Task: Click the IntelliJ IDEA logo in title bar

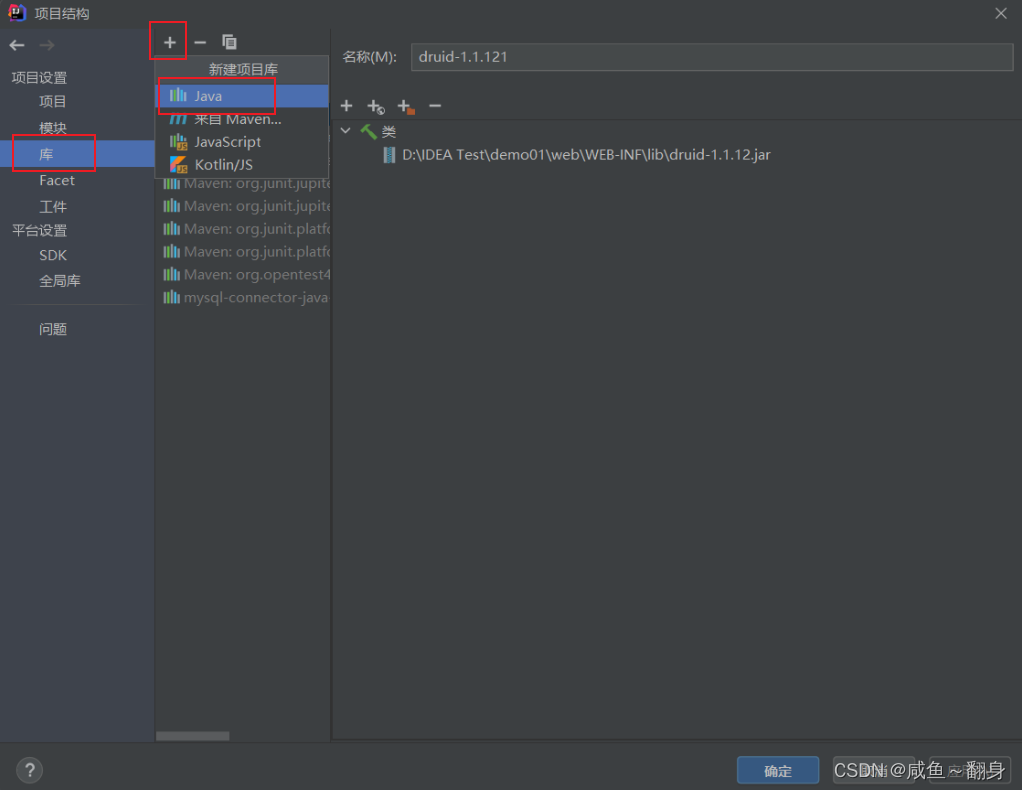Action: click(17, 13)
